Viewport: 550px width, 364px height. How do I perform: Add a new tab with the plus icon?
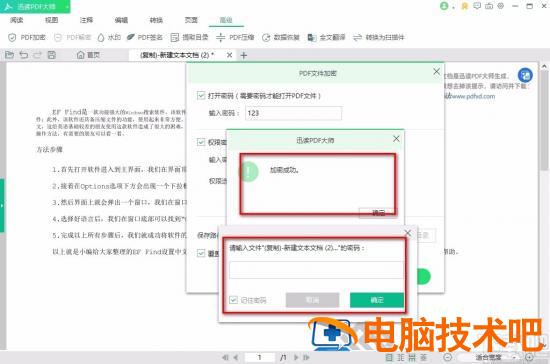(244, 55)
